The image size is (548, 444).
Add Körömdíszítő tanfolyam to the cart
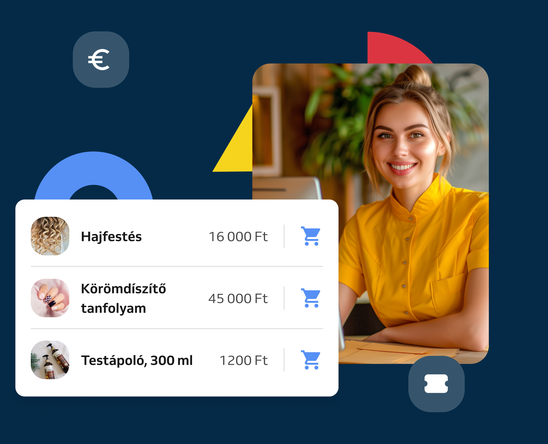tap(310, 298)
